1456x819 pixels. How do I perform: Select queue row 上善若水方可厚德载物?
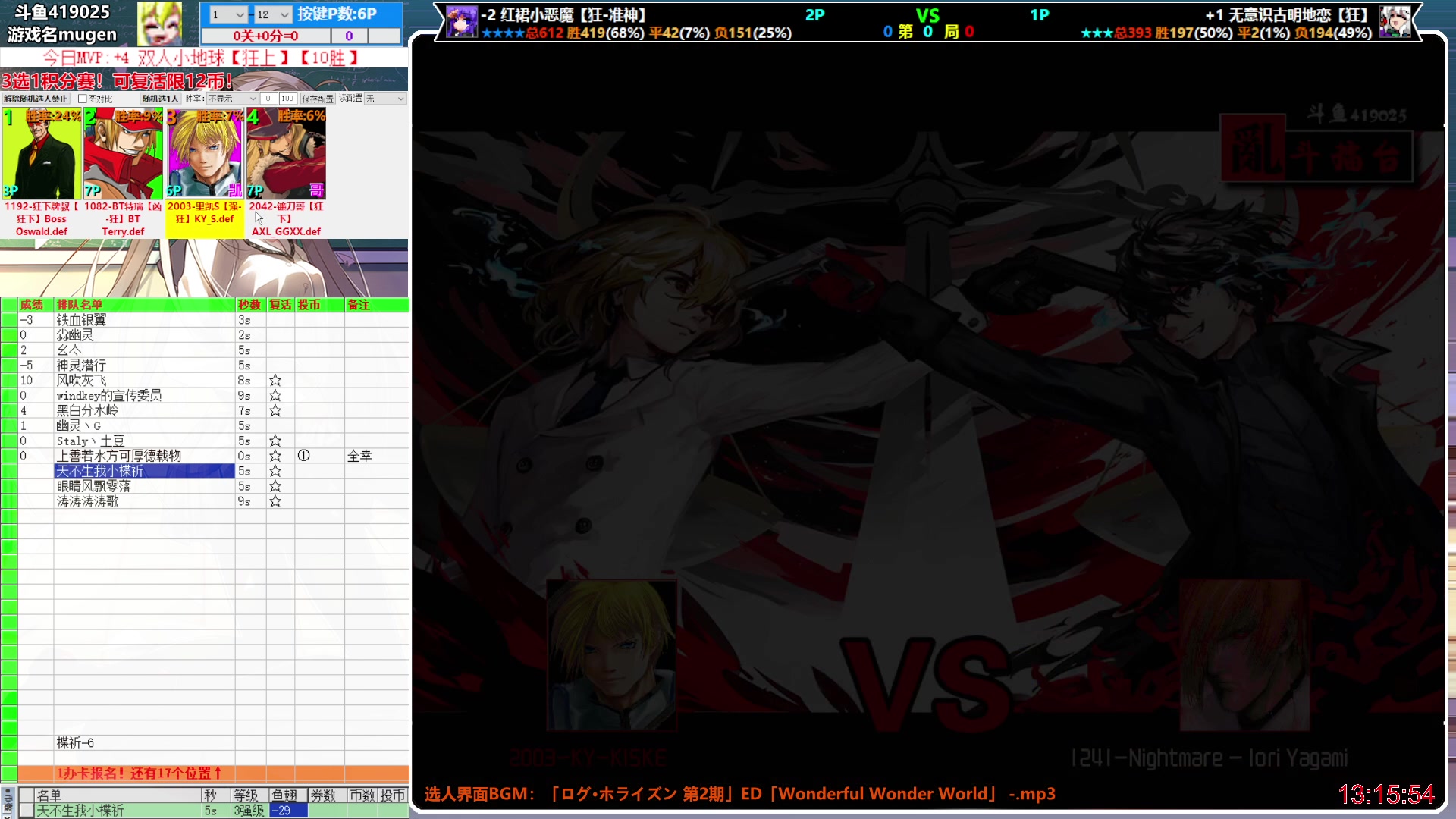coord(144,457)
